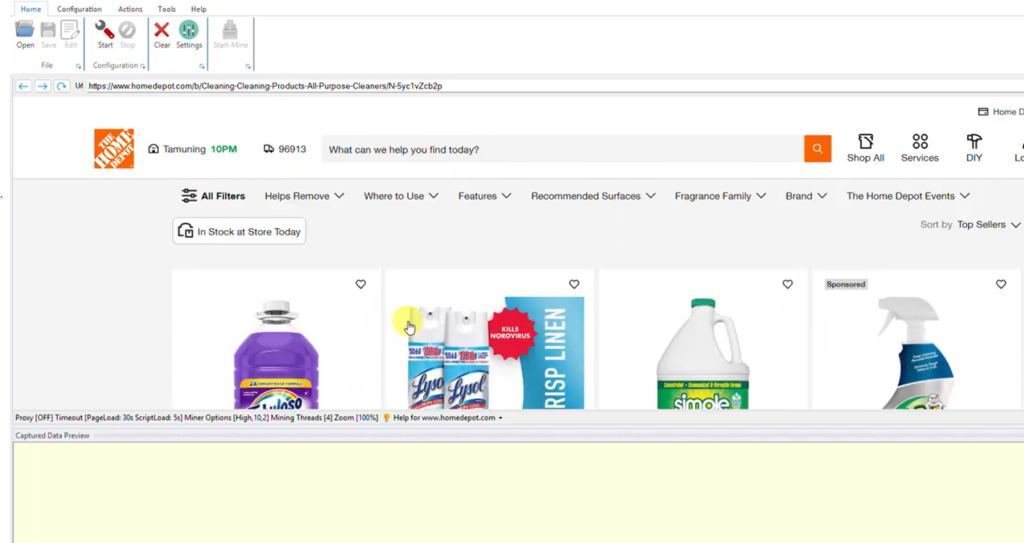This screenshot has height=543, width=1024.
Task: Open the Simple Green jug product image
Action: pos(703,354)
